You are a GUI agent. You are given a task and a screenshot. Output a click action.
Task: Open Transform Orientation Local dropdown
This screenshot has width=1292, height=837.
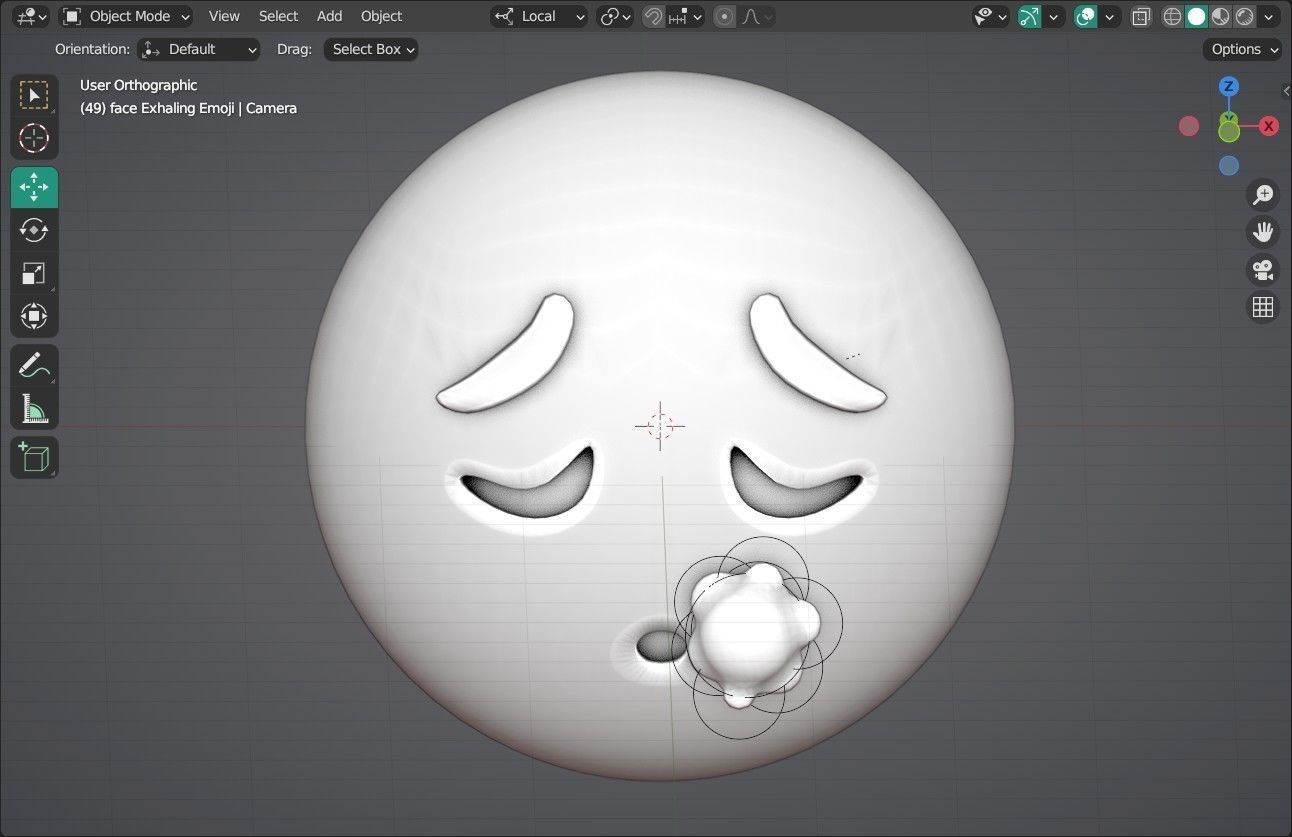coord(539,16)
